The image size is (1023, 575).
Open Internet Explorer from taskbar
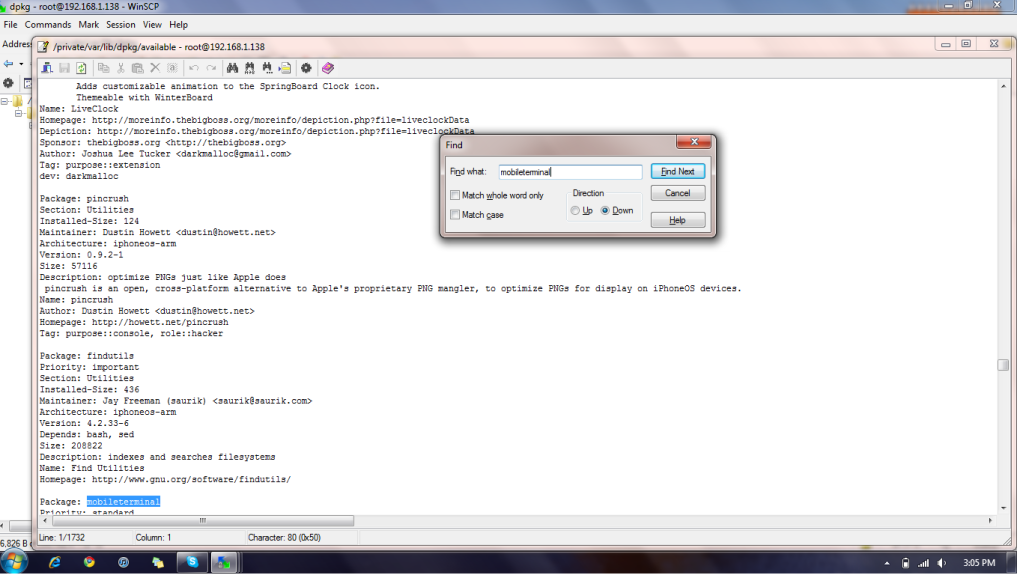pos(55,562)
